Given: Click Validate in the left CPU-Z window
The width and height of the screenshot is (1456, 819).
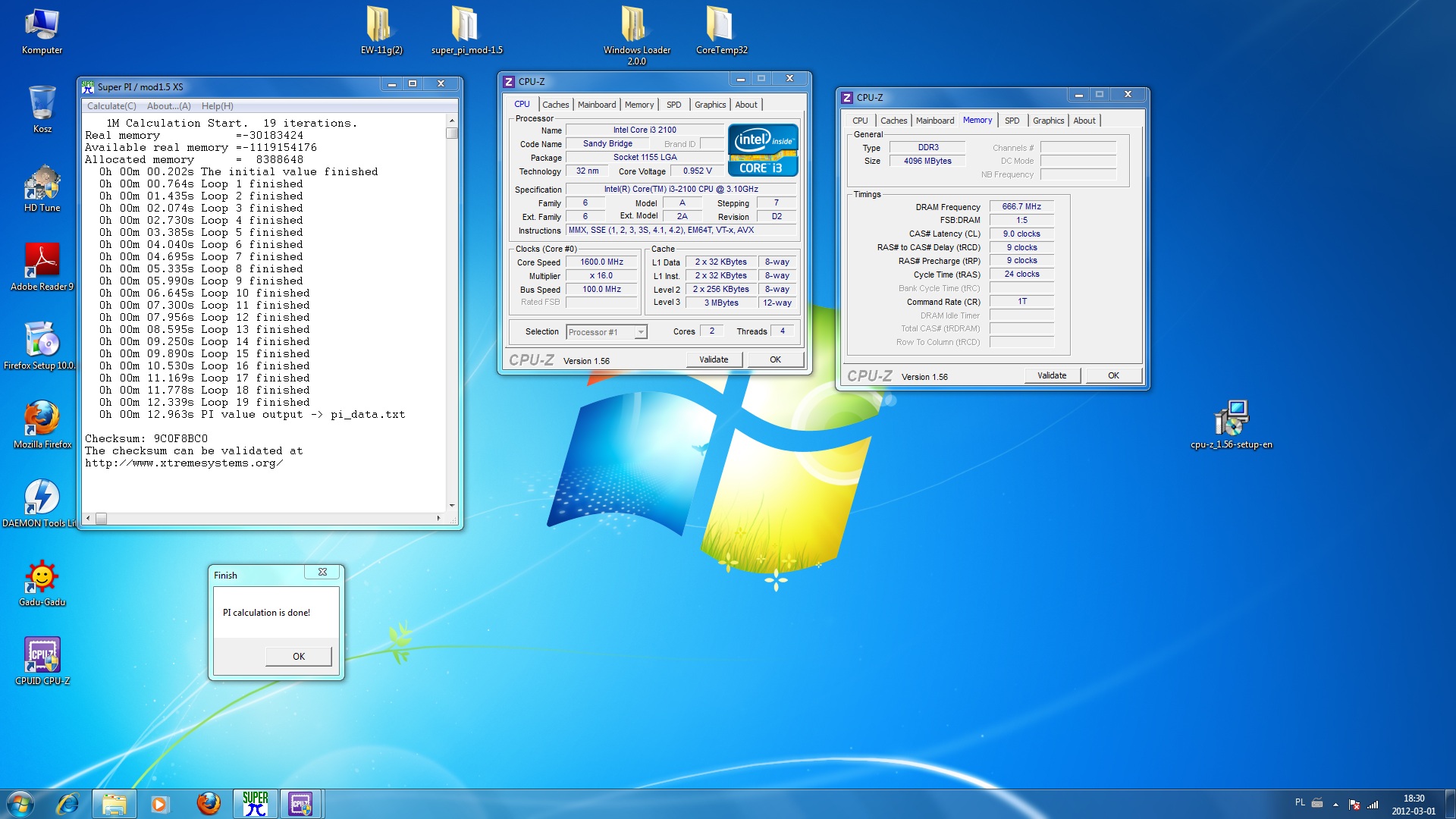Looking at the screenshot, I should point(714,360).
